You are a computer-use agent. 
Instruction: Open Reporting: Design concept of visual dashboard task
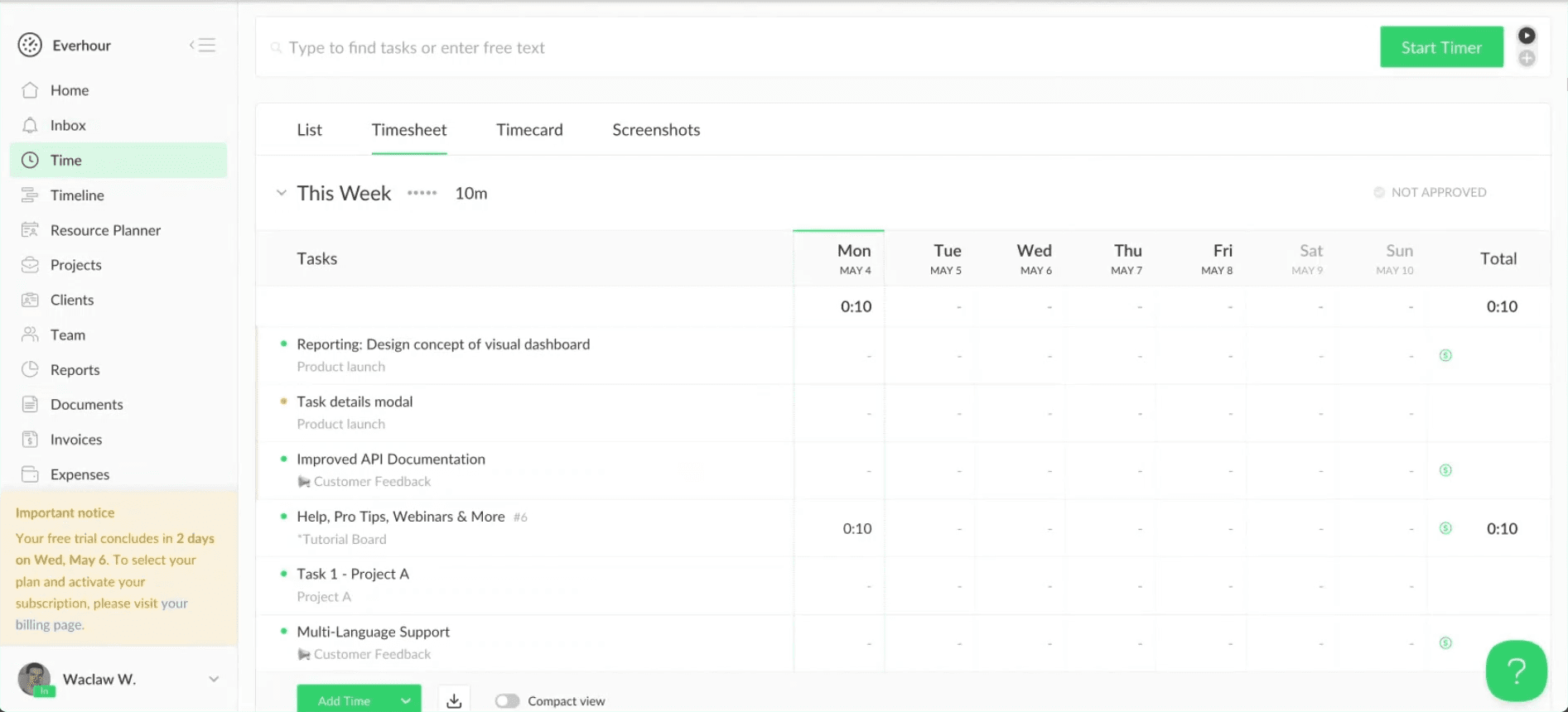[x=443, y=344]
